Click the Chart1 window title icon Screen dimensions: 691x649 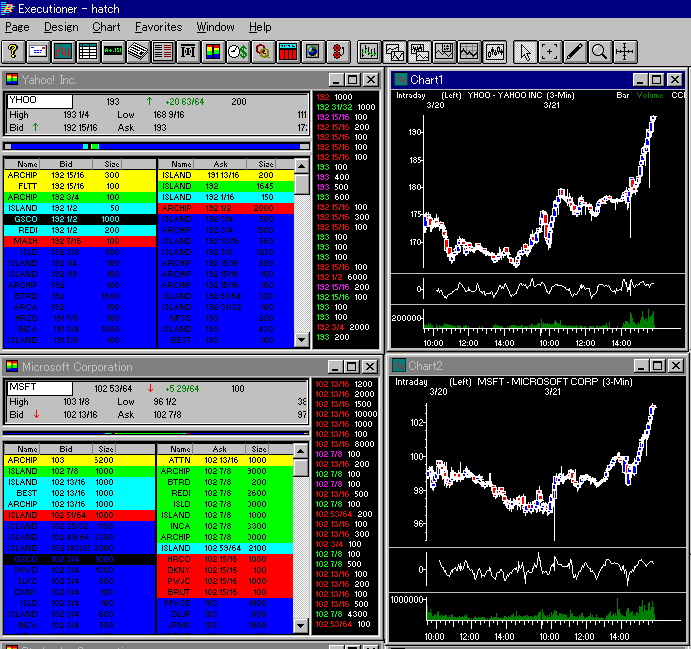click(x=401, y=80)
